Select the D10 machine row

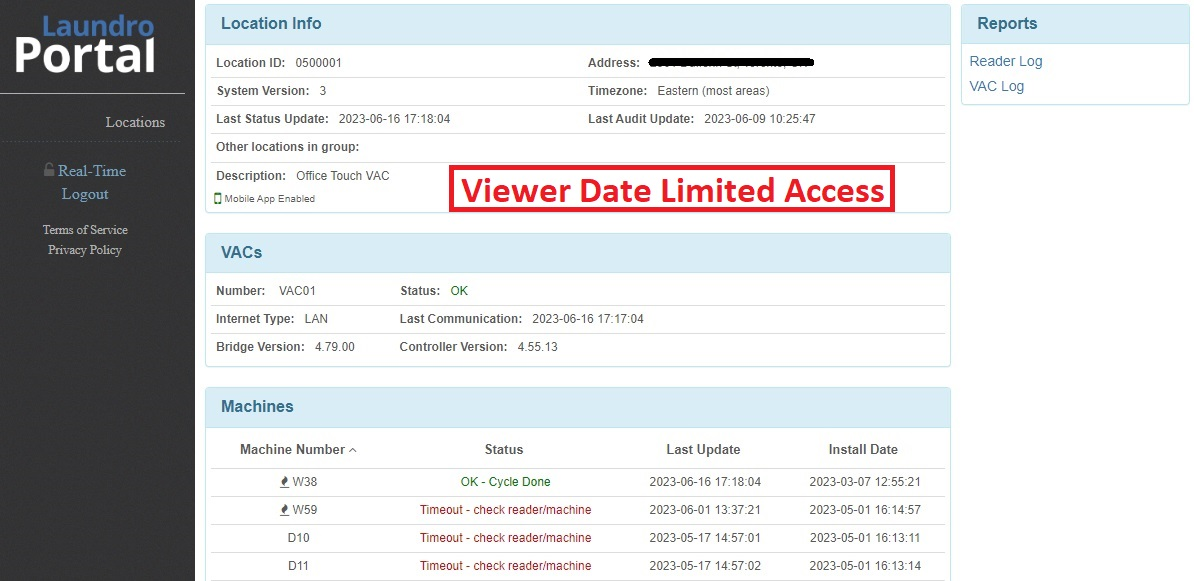[x=578, y=538]
